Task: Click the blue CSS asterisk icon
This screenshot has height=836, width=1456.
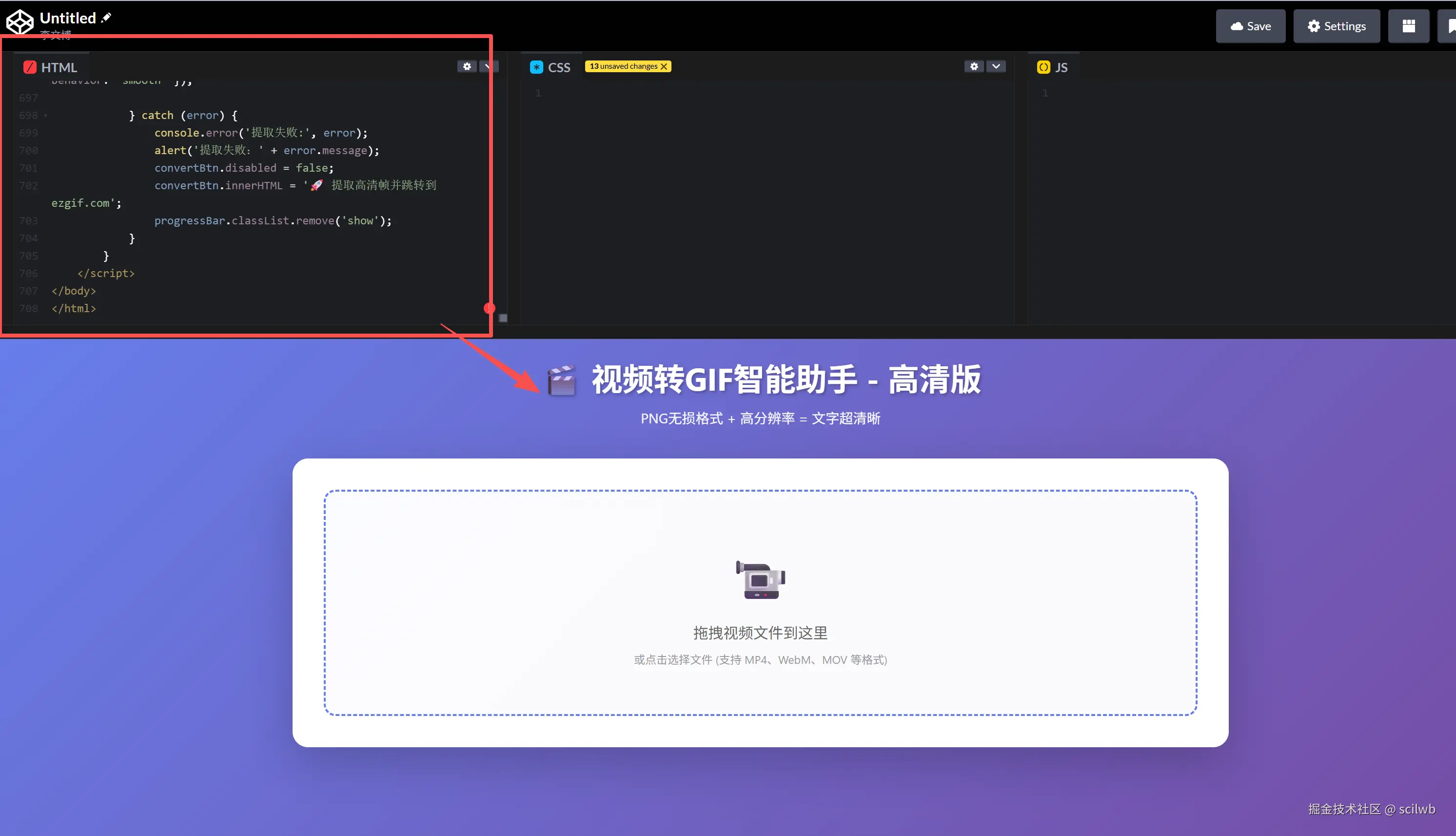Action: click(536, 67)
